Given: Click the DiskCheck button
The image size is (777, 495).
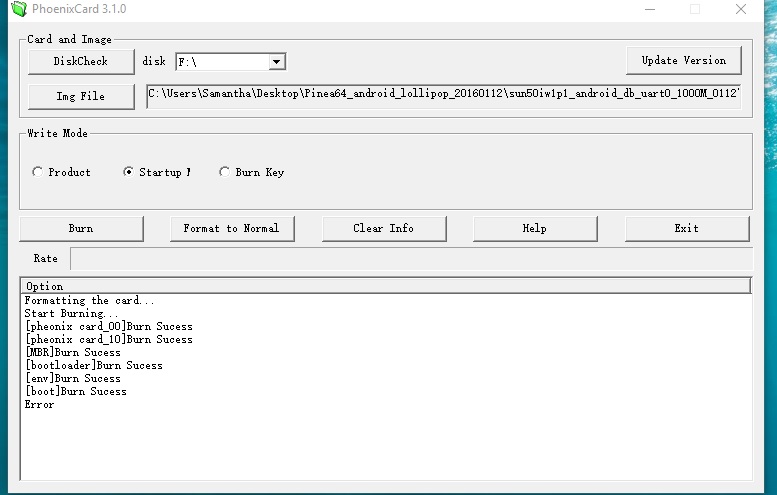Looking at the screenshot, I should tap(80, 61).
